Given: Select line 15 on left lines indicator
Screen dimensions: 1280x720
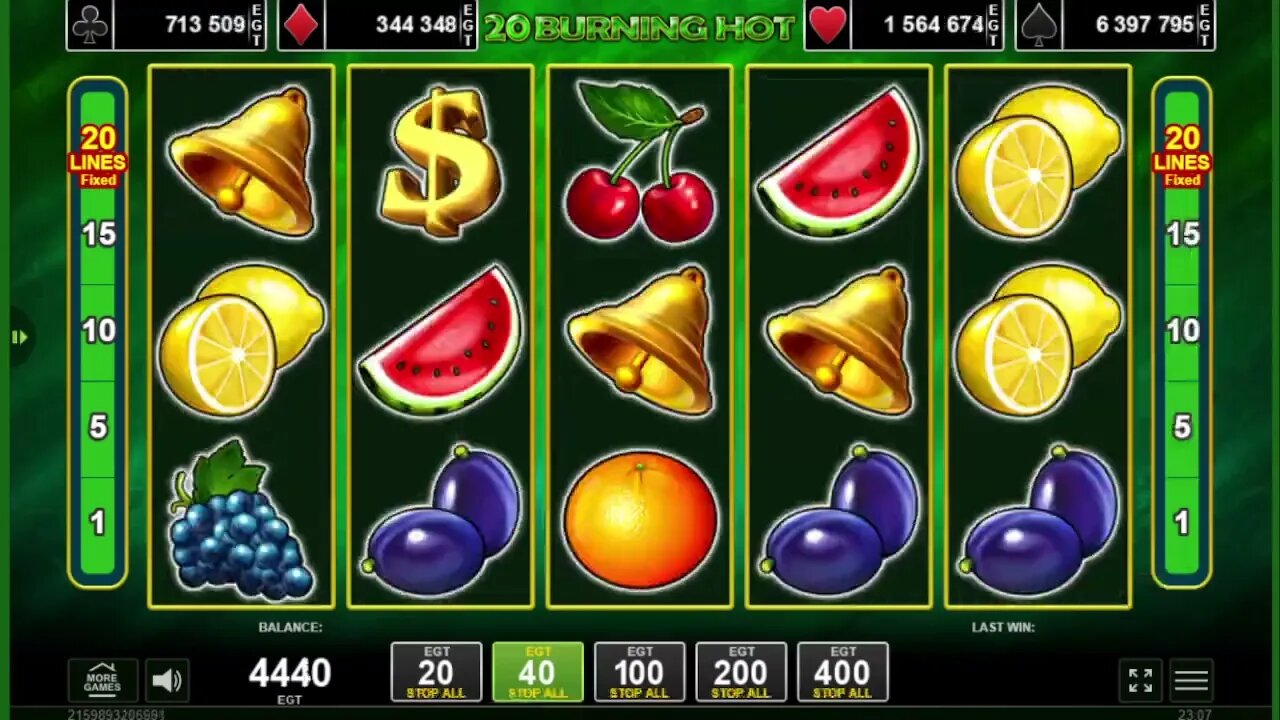Looking at the screenshot, I should pyautogui.click(x=98, y=235).
